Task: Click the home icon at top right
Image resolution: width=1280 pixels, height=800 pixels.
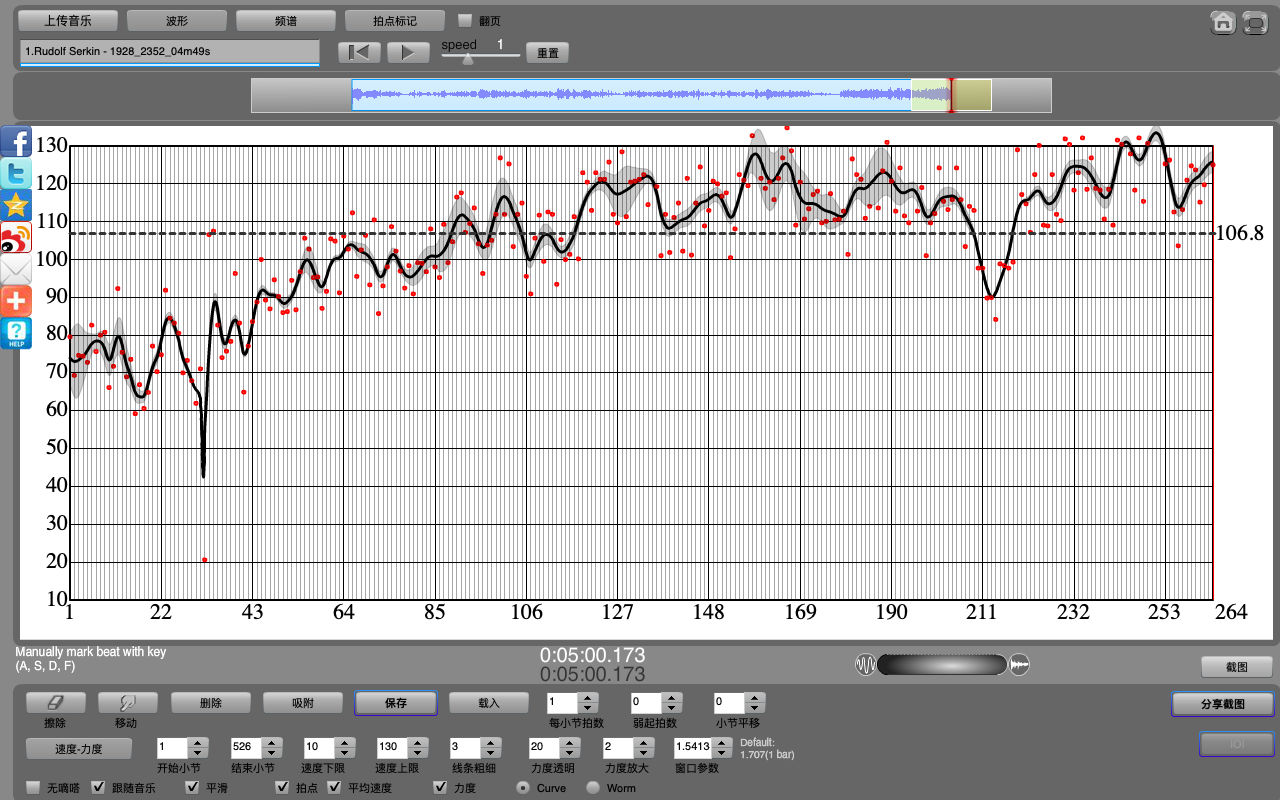Action: pyautogui.click(x=1222, y=23)
